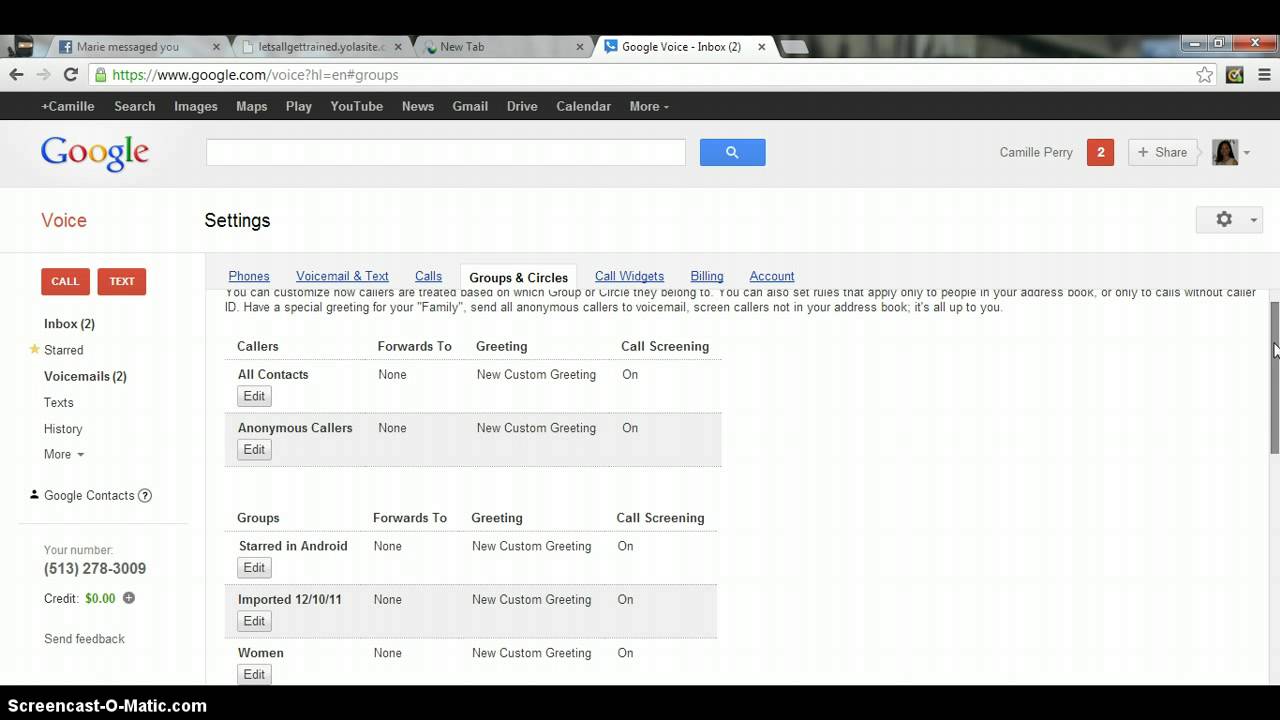The image size is (1280, 720).
Task: Open Gmail from the Google bar
Action: tap(470, 106)
